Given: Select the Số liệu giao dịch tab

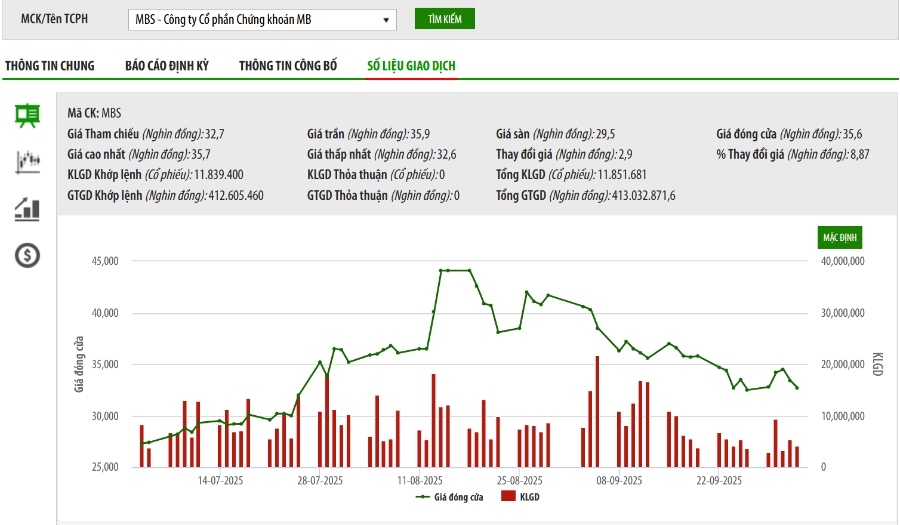Looking at the screenshot, I should coord(411,66).
